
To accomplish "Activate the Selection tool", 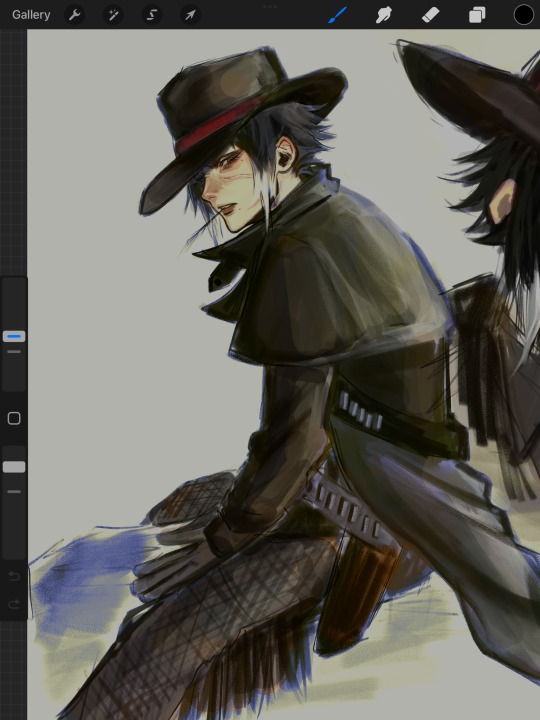I will point(152,15).
